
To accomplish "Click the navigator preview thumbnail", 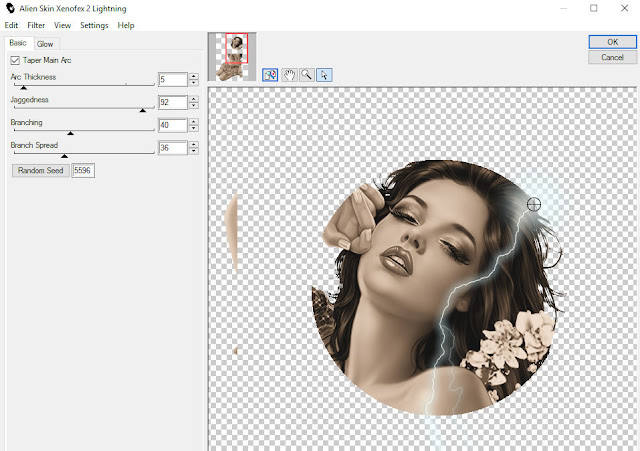I will coord(232,57).
